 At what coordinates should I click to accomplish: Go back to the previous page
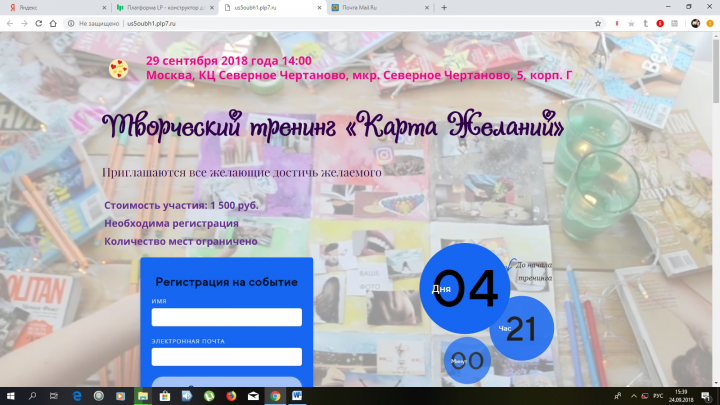[10, 23]
